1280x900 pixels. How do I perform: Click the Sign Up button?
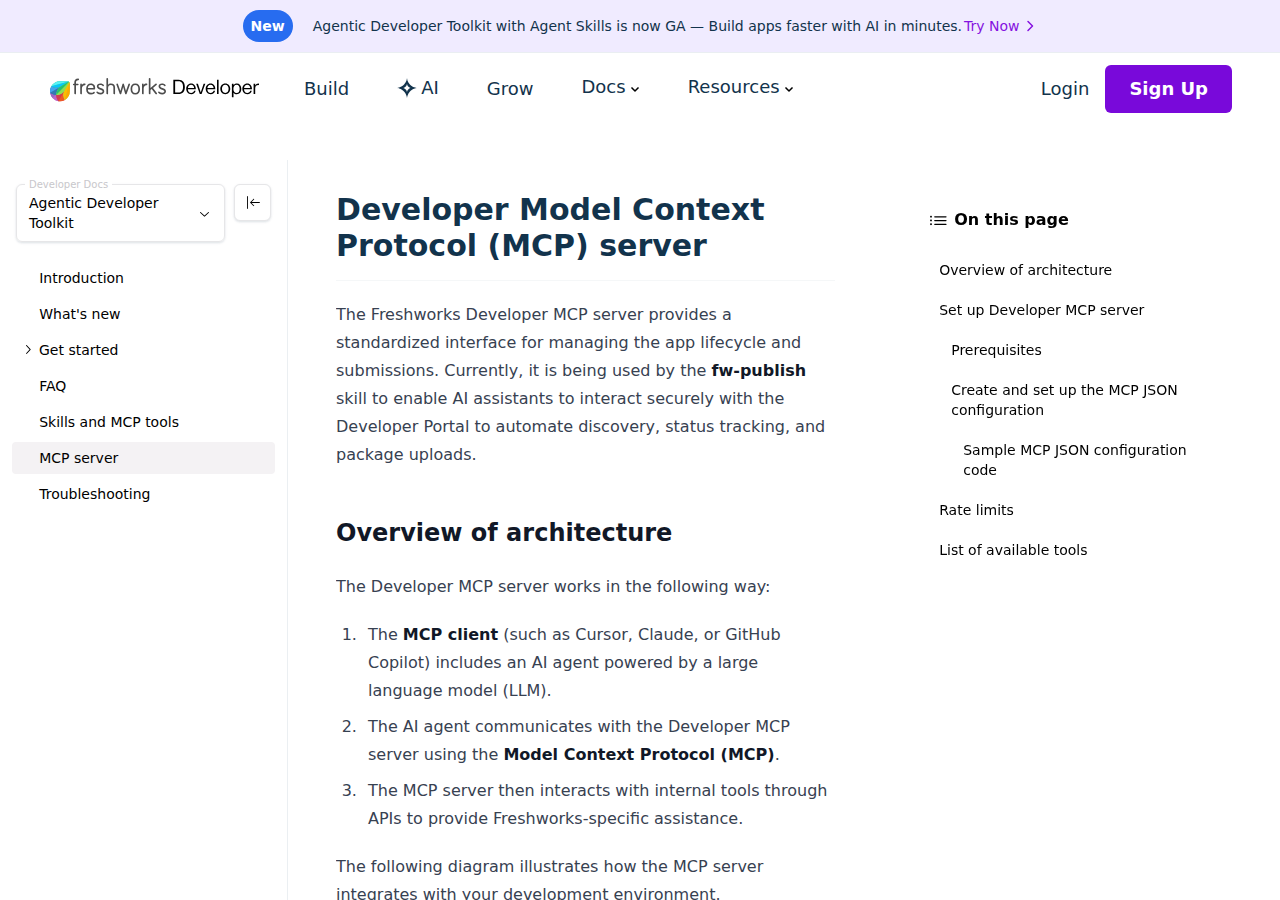point(1168,89)
